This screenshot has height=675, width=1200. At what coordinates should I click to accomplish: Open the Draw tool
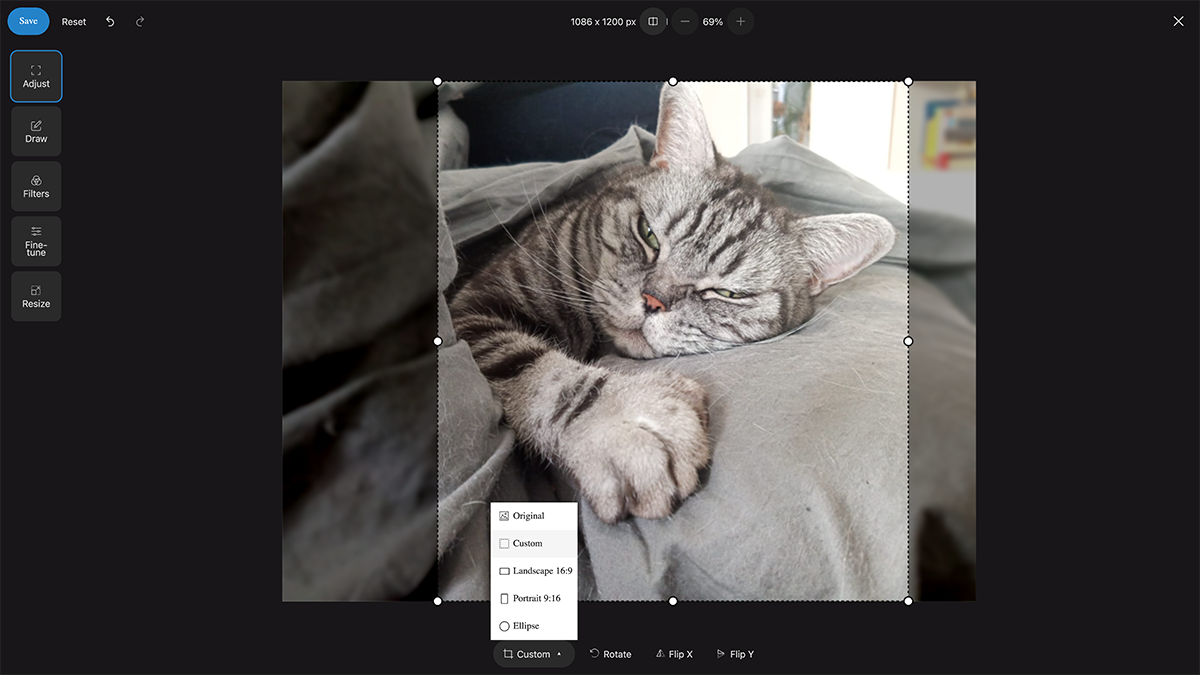[x=36, y=132]
